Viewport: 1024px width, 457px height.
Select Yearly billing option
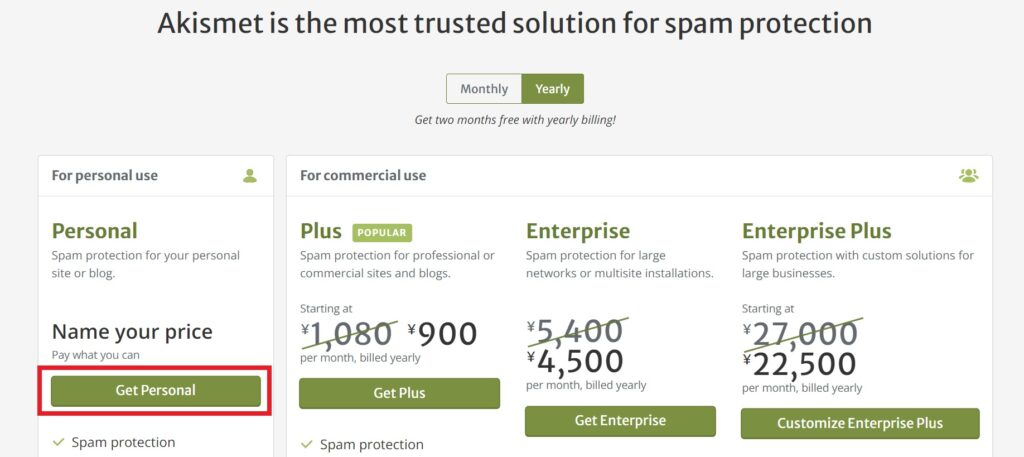coord(552,89)
